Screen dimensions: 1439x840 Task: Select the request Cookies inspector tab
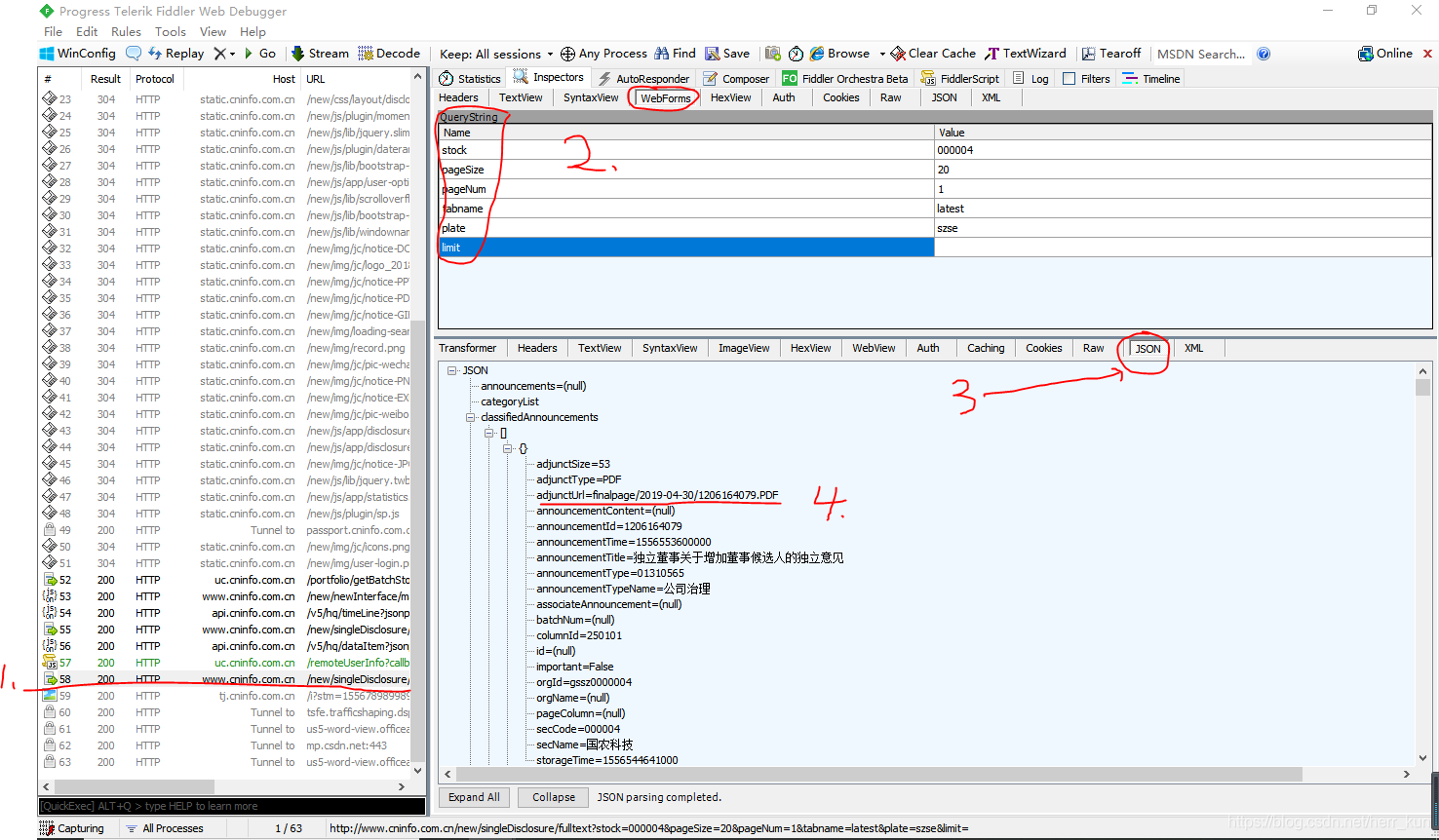point(840,97)
